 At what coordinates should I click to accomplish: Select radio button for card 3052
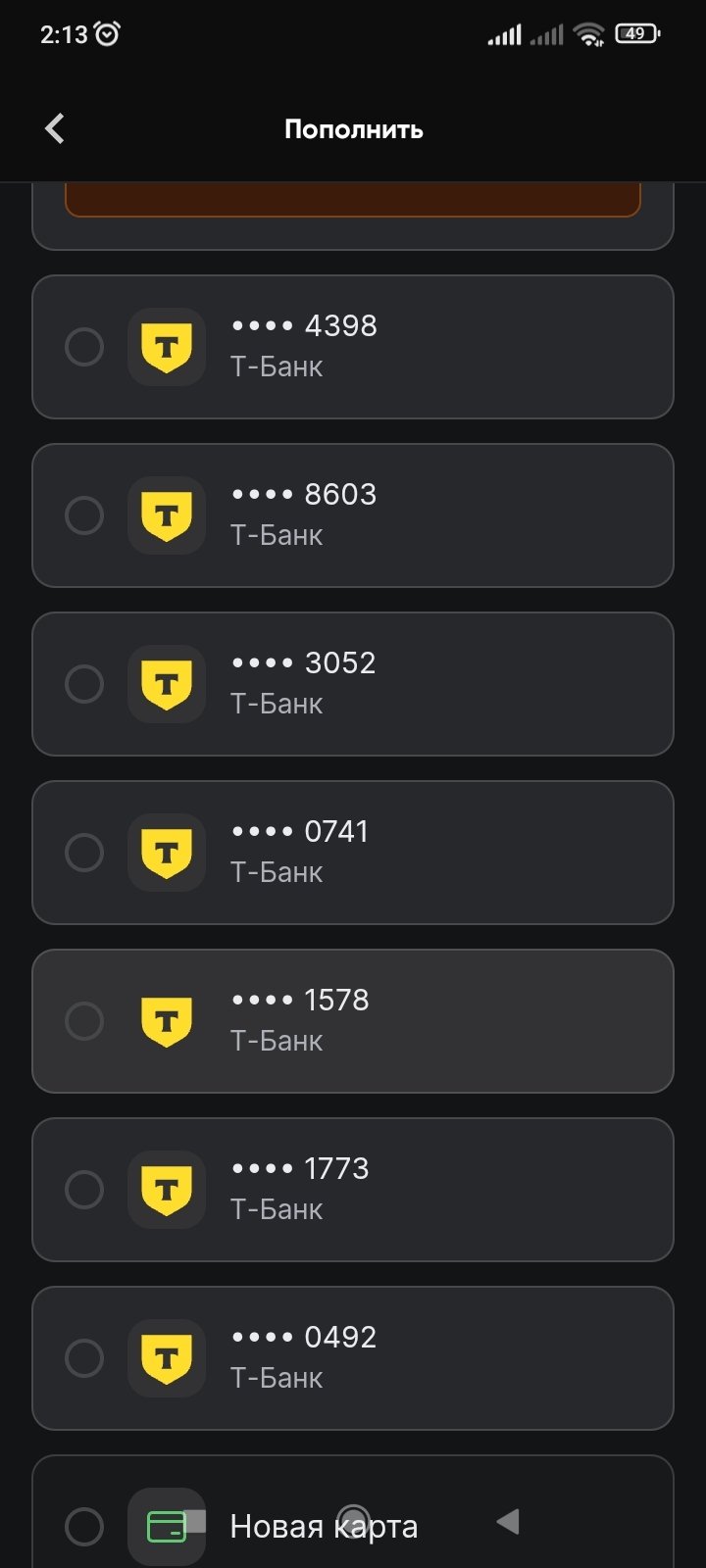(84, 684)
